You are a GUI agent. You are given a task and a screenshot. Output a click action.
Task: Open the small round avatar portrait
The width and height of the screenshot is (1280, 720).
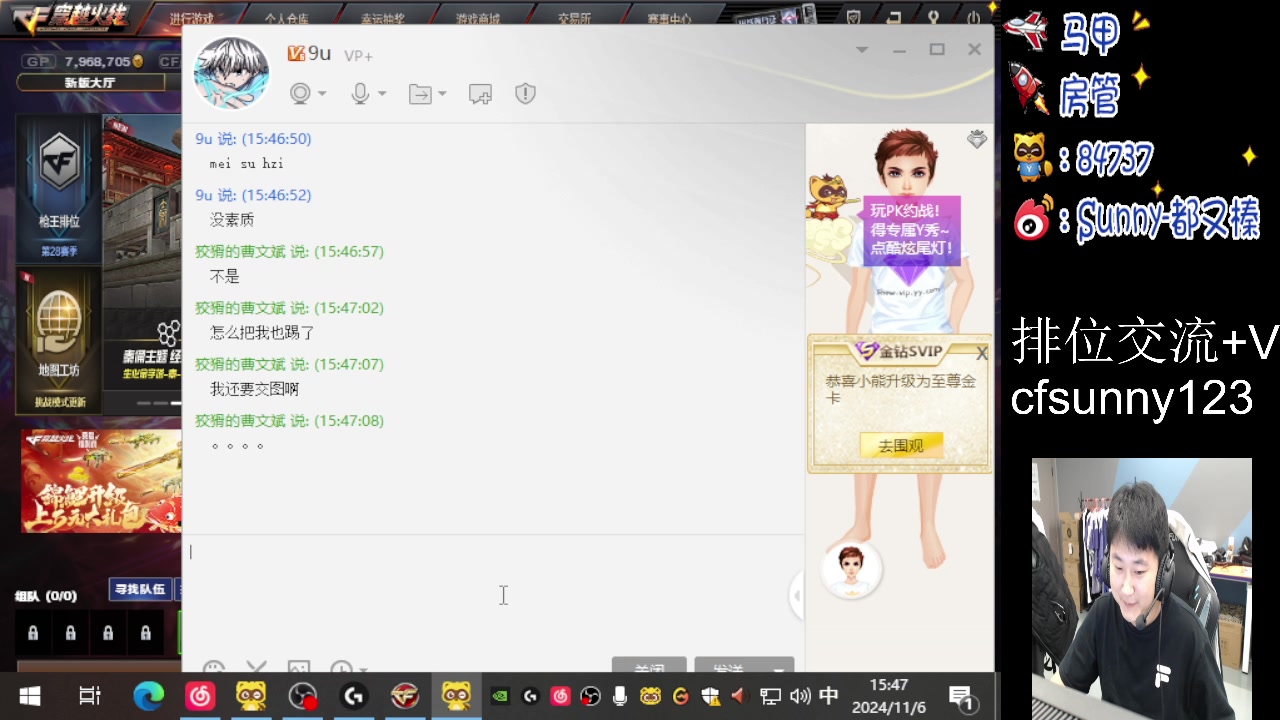[852, 569]
